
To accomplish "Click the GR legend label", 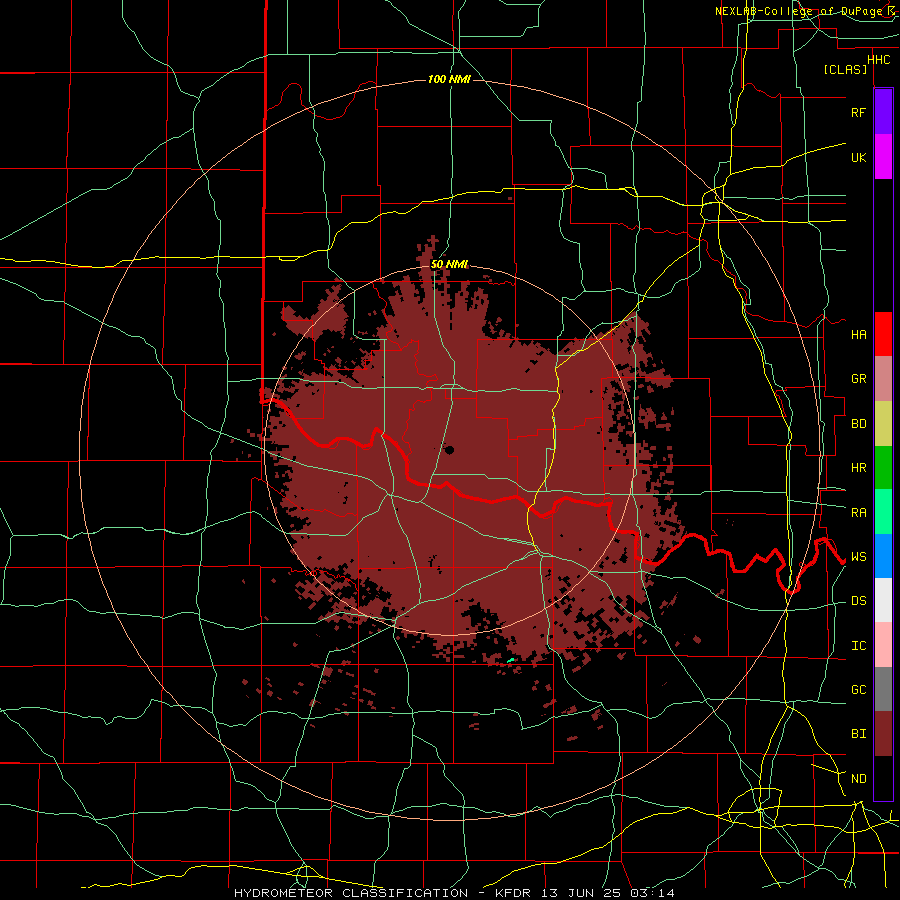I will click(x=858, y=379).
